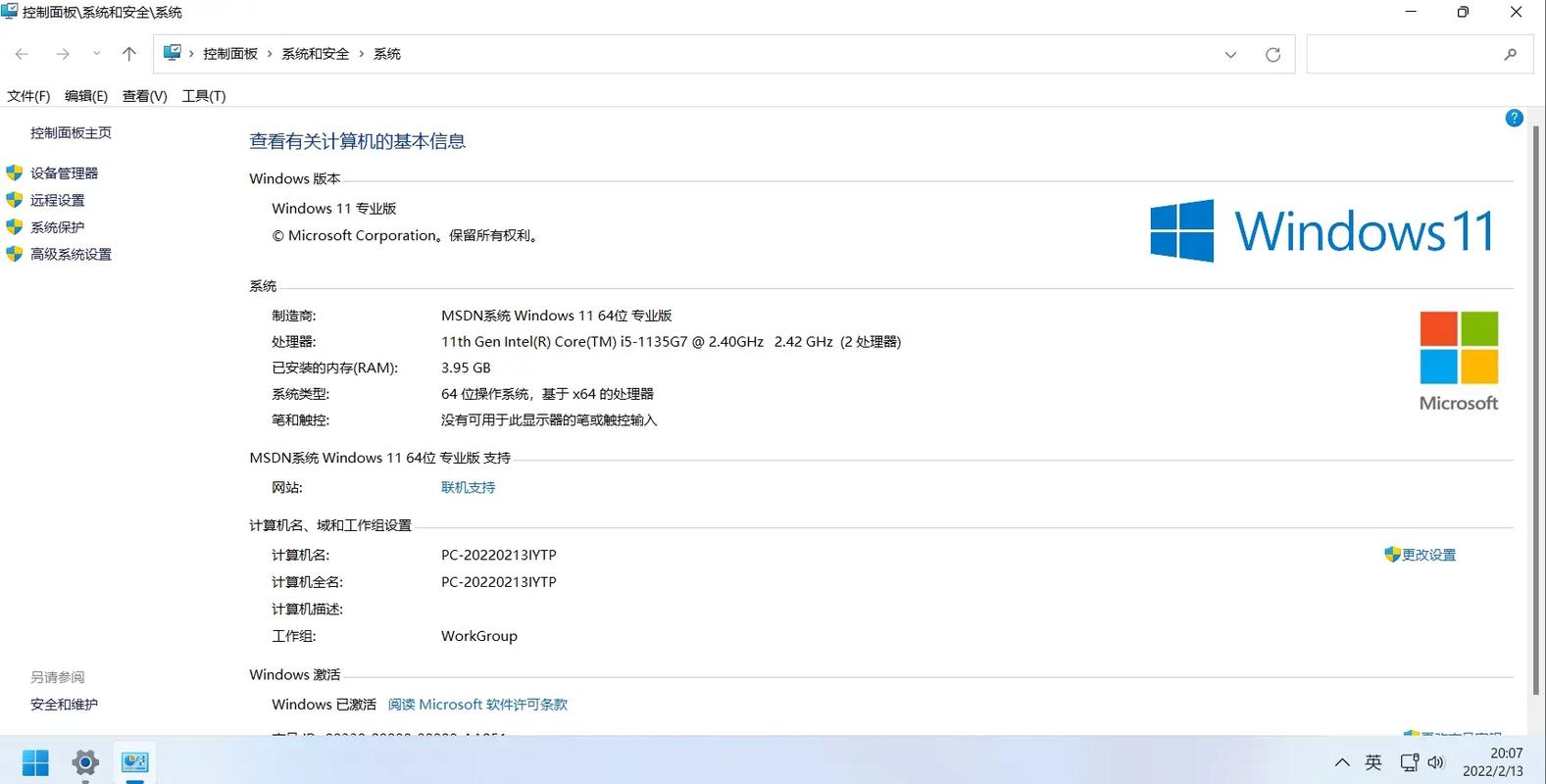Select 没有可用于此显示器的笔或触控输入 text

549,420
